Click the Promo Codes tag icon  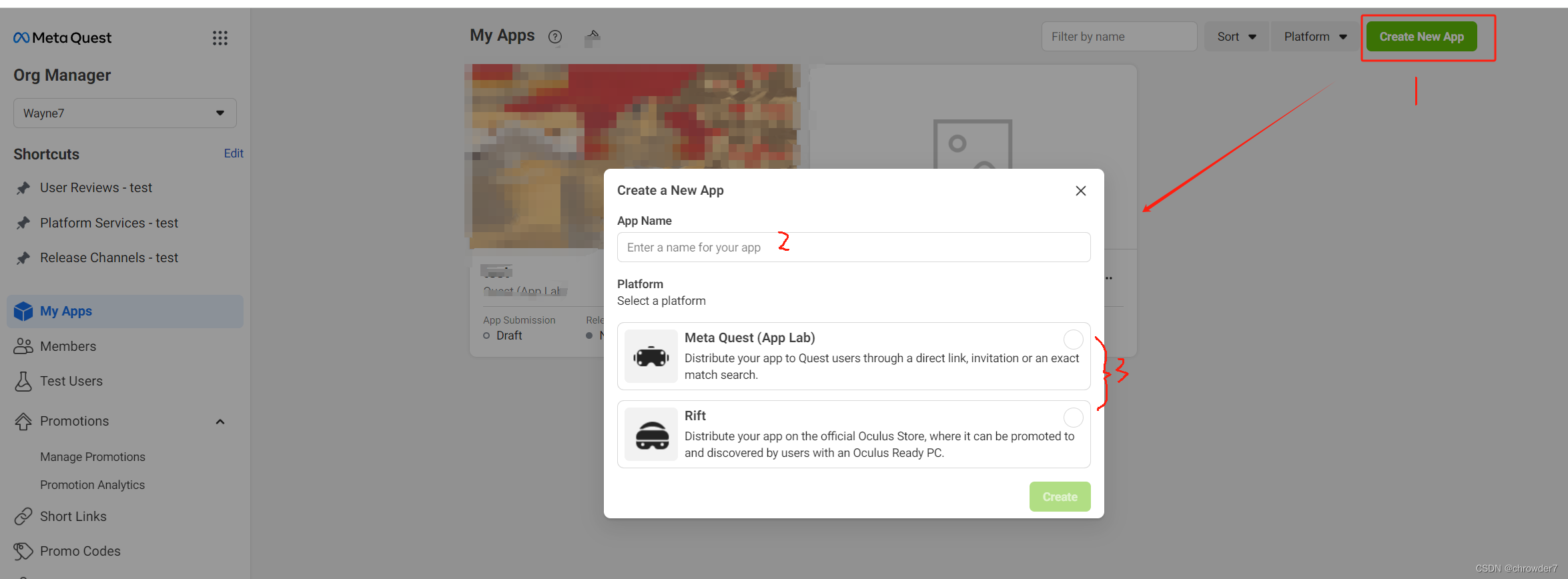(x=23, y=551)
